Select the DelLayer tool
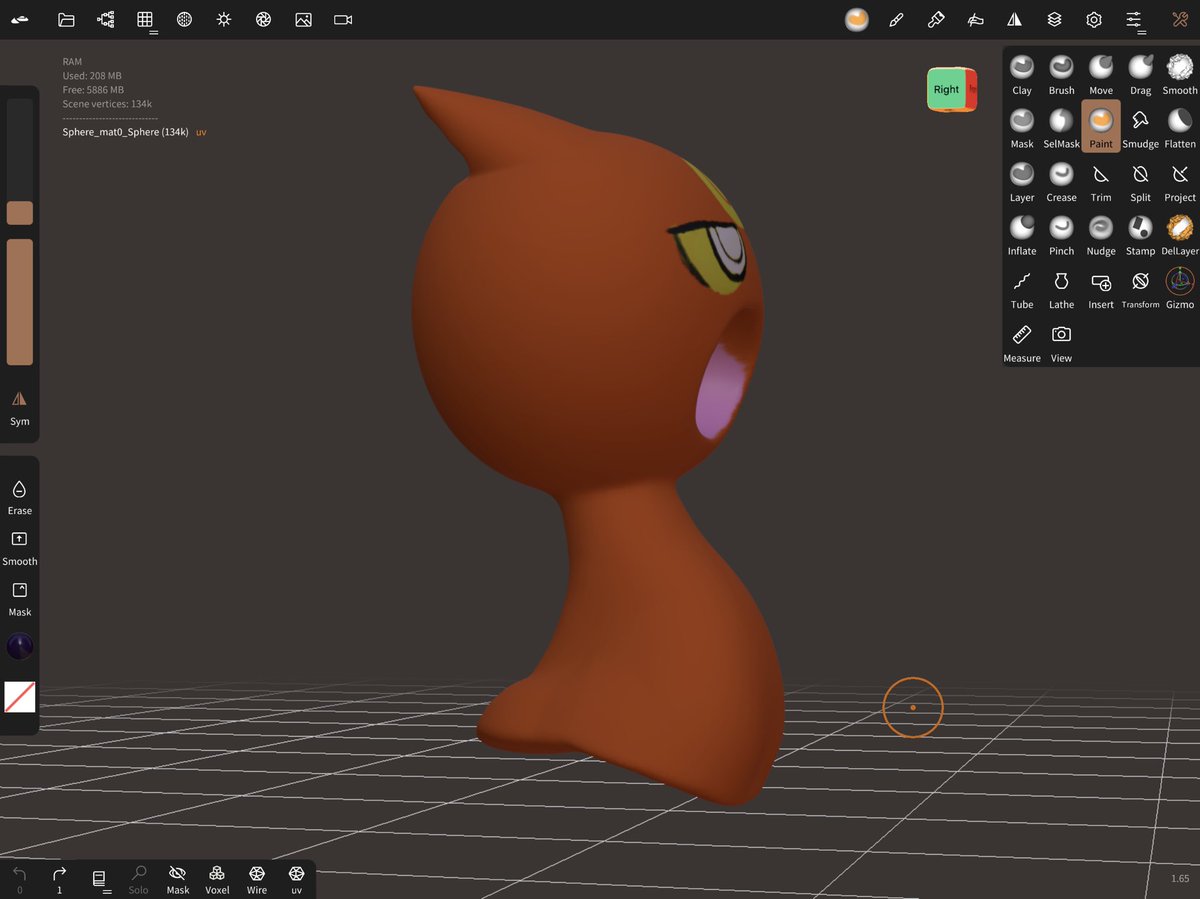The height and width of the screenshot is (899, 1200). (x=1180, y=236)
